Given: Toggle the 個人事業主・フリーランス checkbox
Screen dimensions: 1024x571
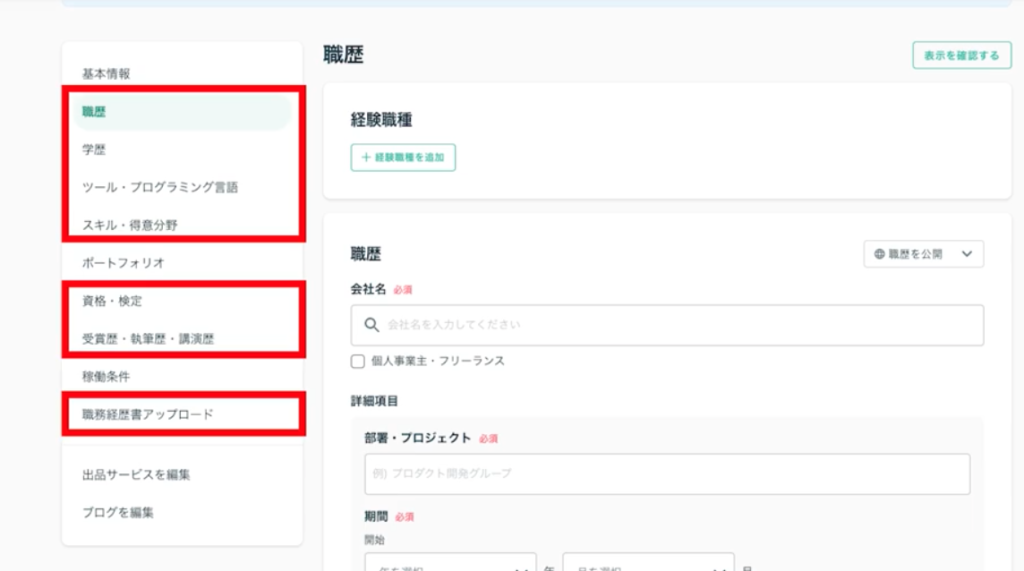Looking at the screenshot, I should click(358, 361).
